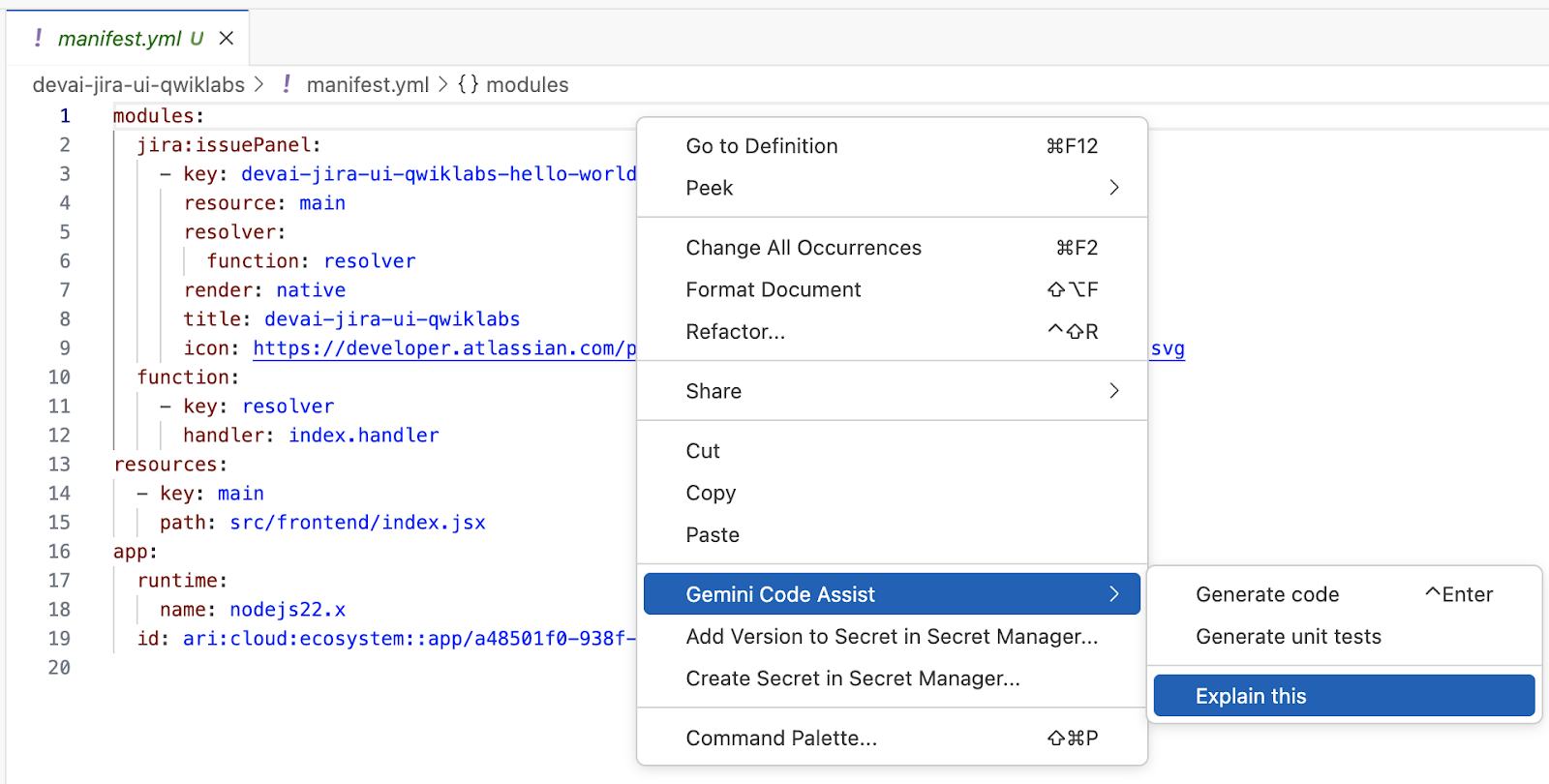Select Generate code option
This screenshot has width=1549, height=784.
click(x=1267, y=594)
